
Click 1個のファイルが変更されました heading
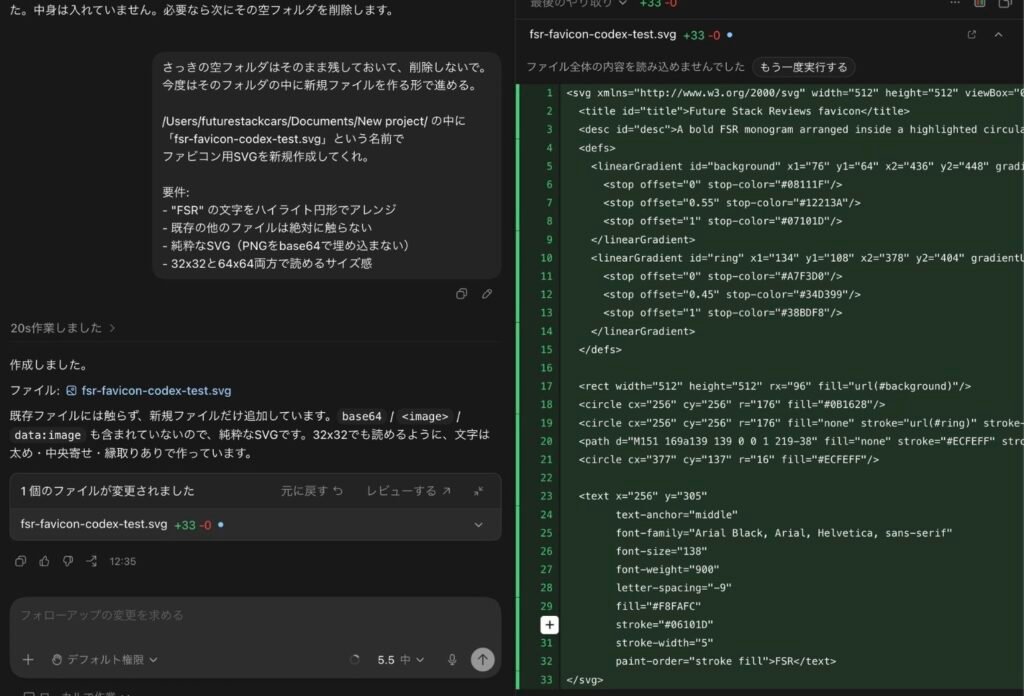[x=107, y=491]
